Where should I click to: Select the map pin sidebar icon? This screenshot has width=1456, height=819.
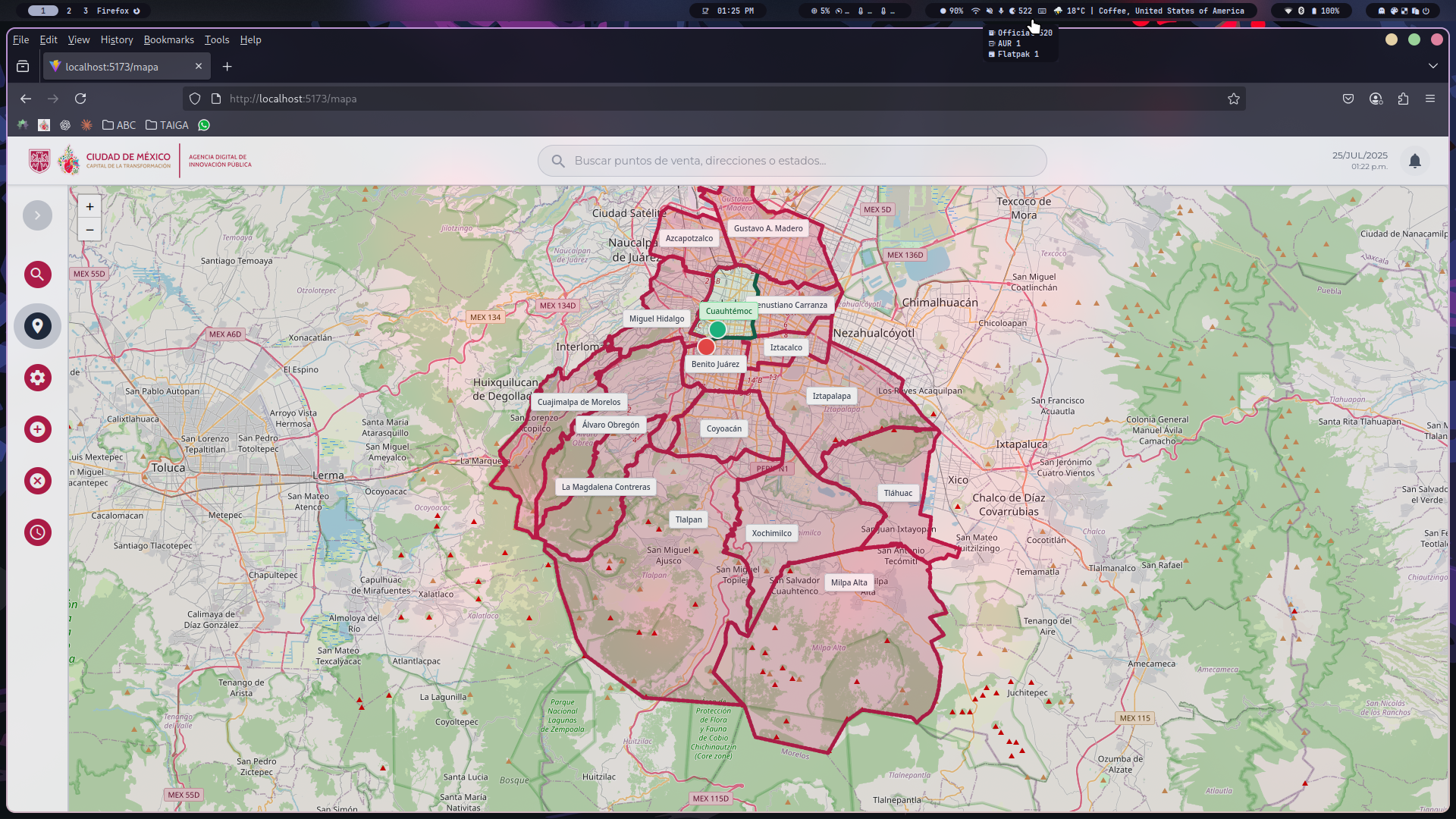37,326
